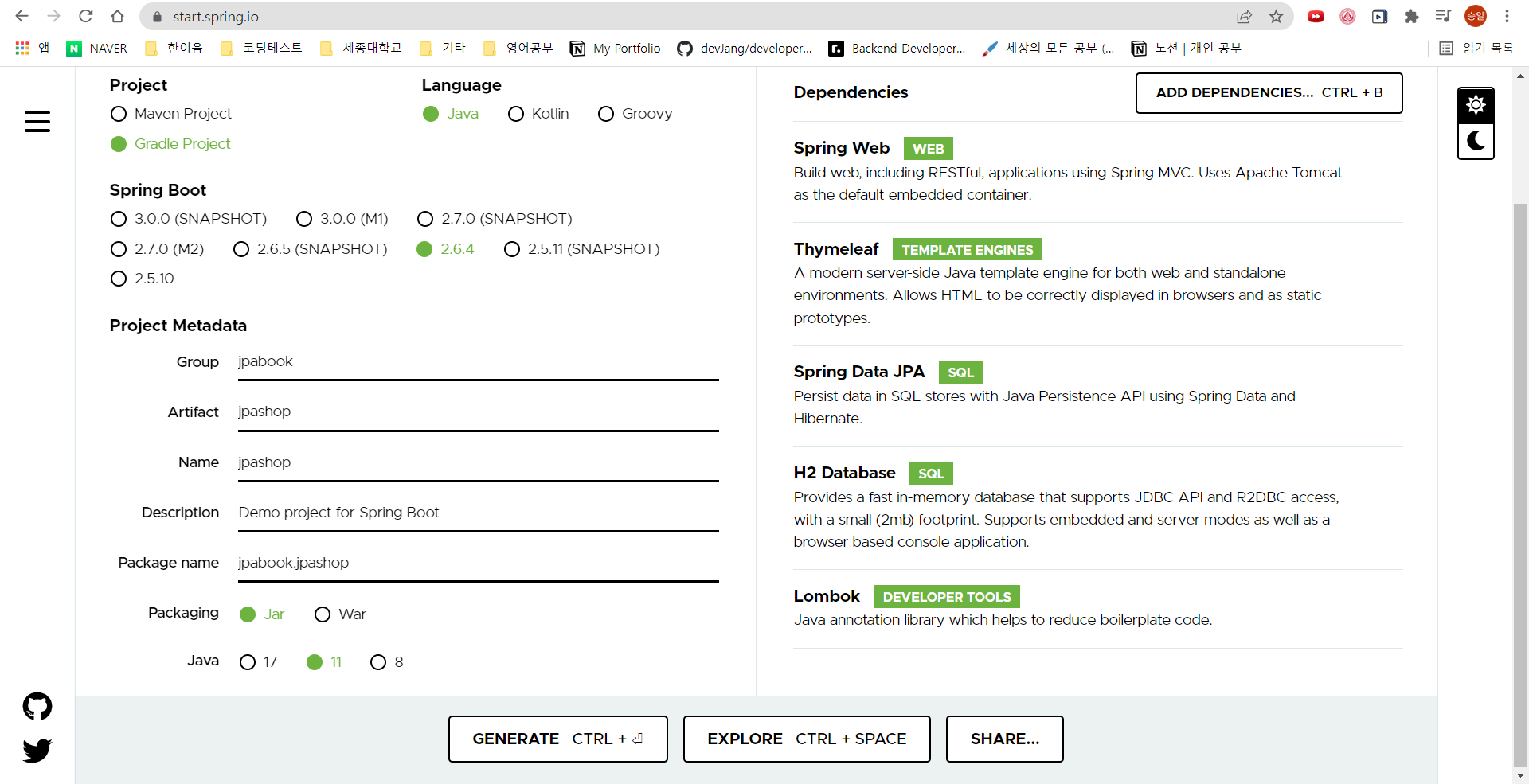Open the 코딩테스트 bookmark folder

point(262,49)
